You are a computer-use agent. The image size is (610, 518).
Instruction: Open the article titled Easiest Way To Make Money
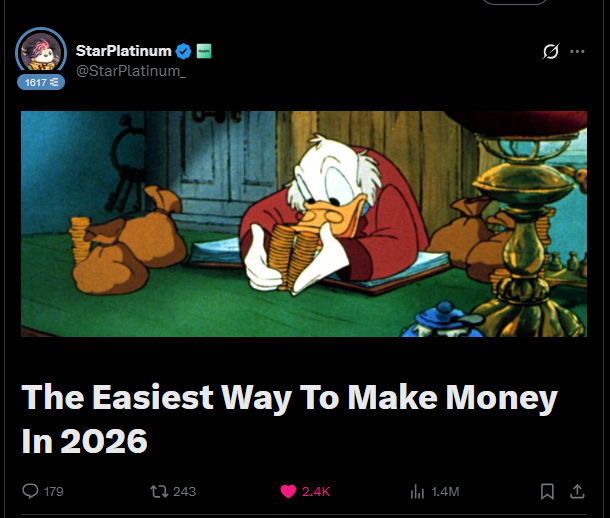coord(289,418)
